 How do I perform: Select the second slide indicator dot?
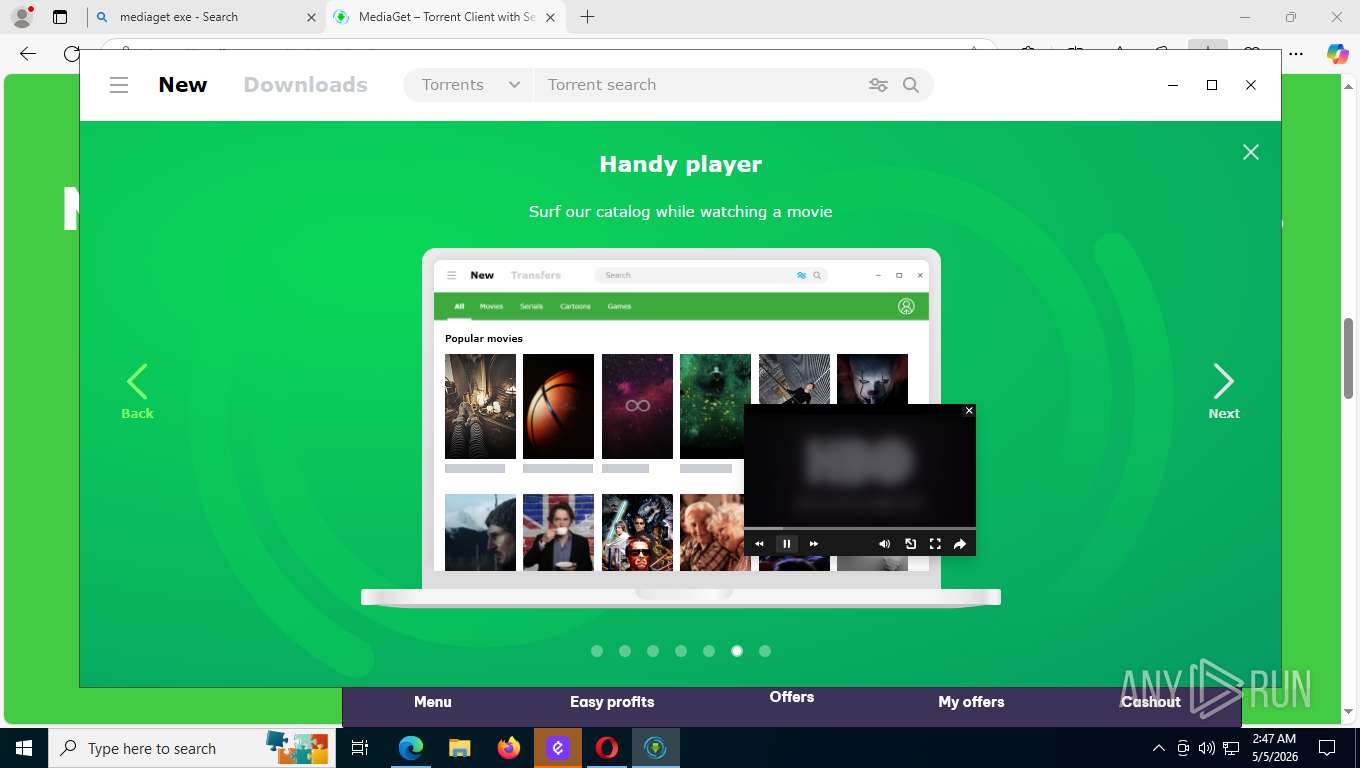(x=625, y=651)
